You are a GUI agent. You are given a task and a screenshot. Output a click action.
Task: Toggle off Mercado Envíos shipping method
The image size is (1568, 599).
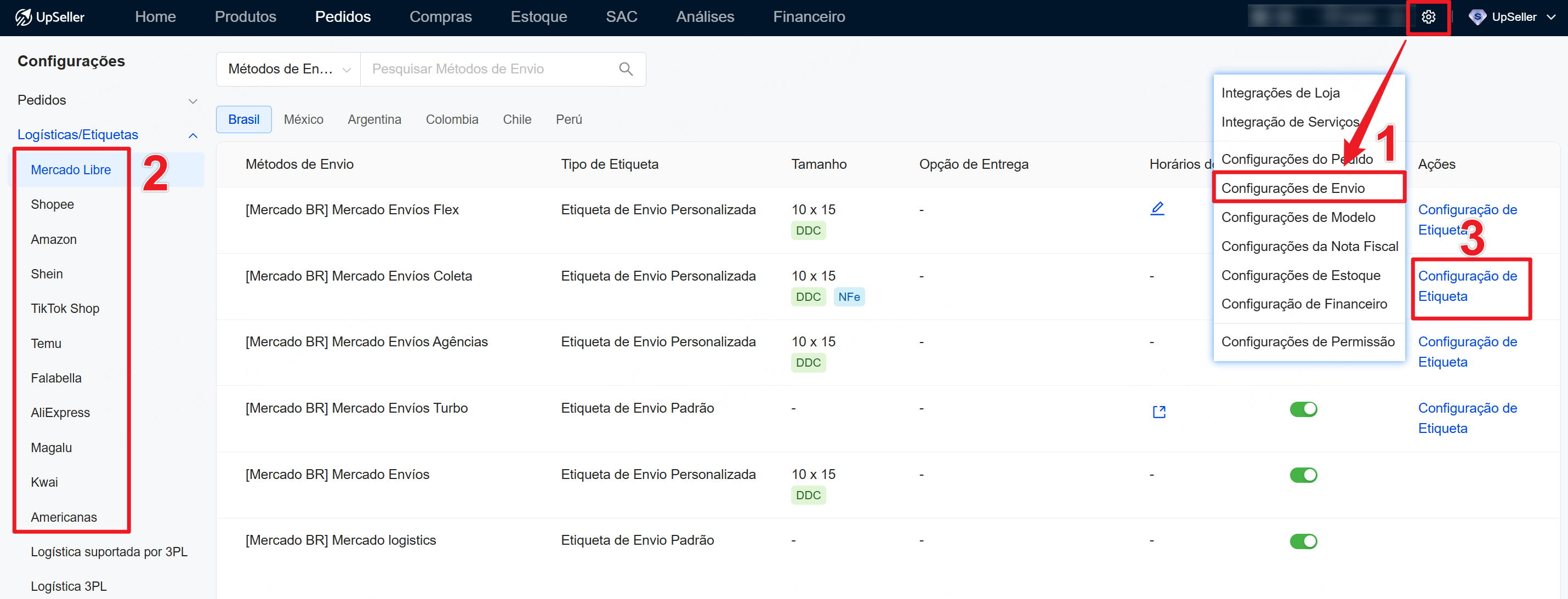point(1303,475)
